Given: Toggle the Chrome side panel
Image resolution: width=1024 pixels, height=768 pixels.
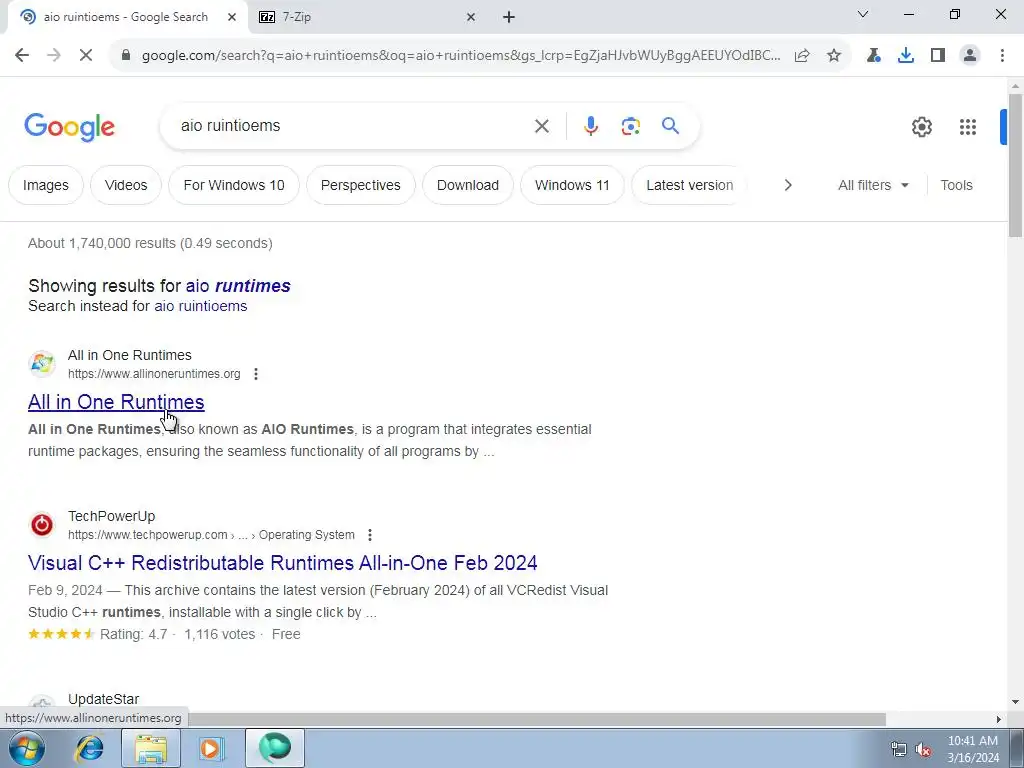Looking at the screenshot, I should (938, 56).
